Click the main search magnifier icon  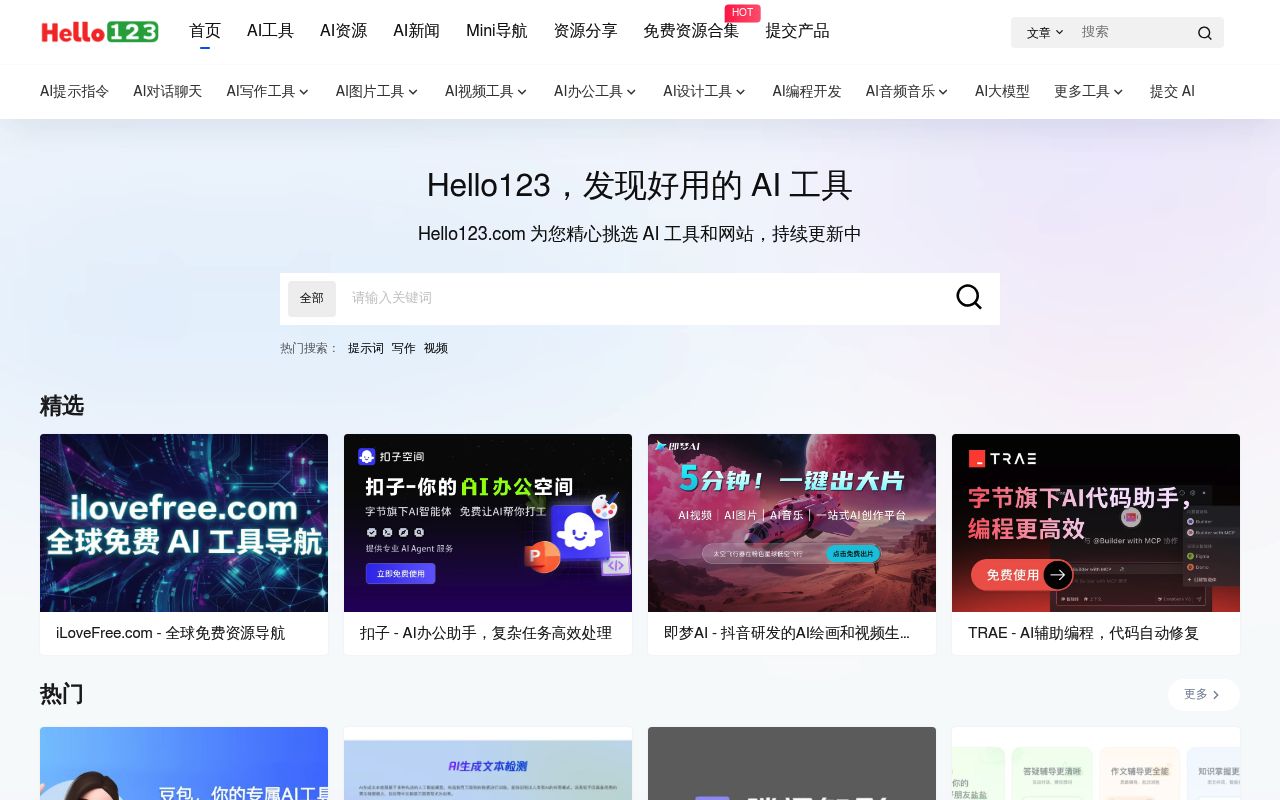(x=969, y=297)
